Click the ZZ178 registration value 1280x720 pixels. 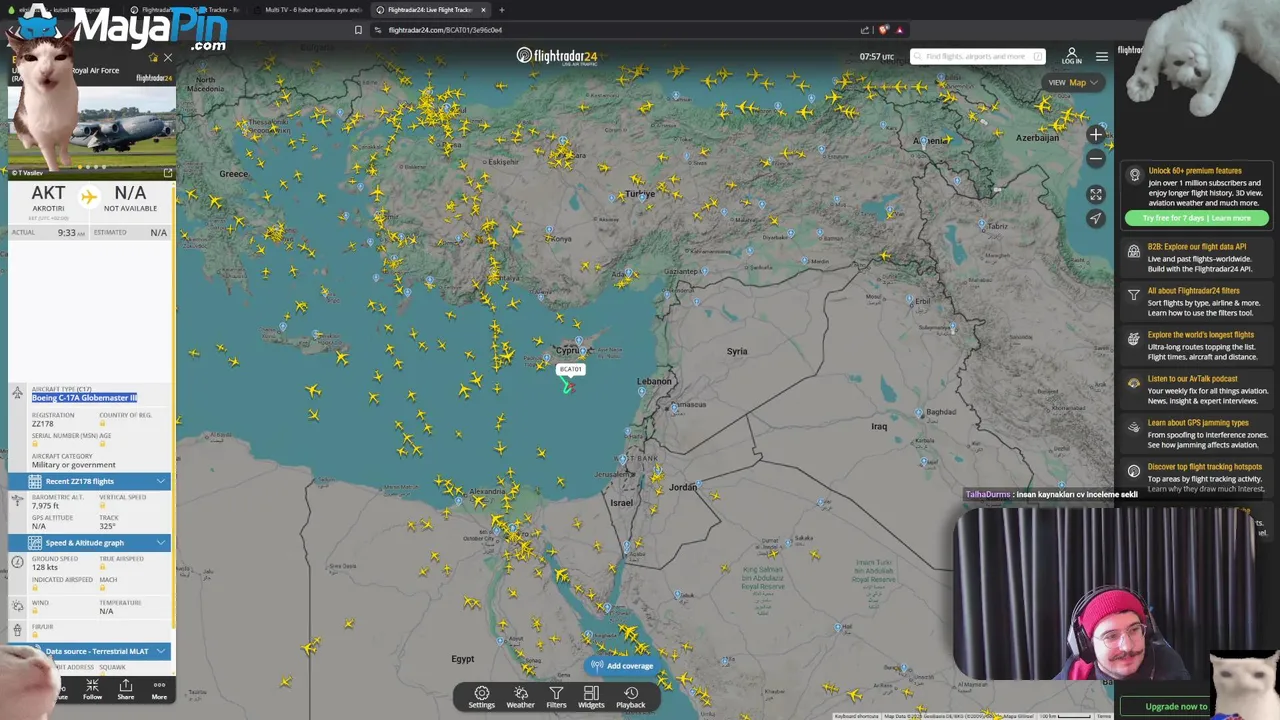[43, 424]
